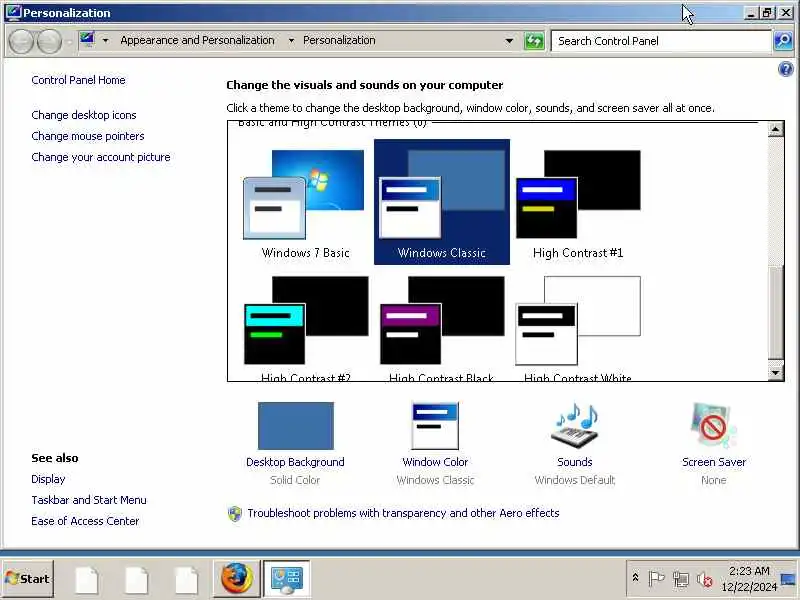Viewport: 800px width, 600px height.
Task: Click the network icon in system tray
Action: [x=680, y=579]
